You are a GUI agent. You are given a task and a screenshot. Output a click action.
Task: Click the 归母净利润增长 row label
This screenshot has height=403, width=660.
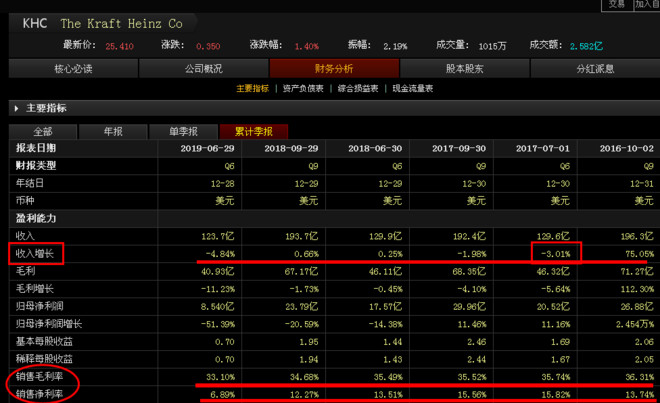pos(49,324)
